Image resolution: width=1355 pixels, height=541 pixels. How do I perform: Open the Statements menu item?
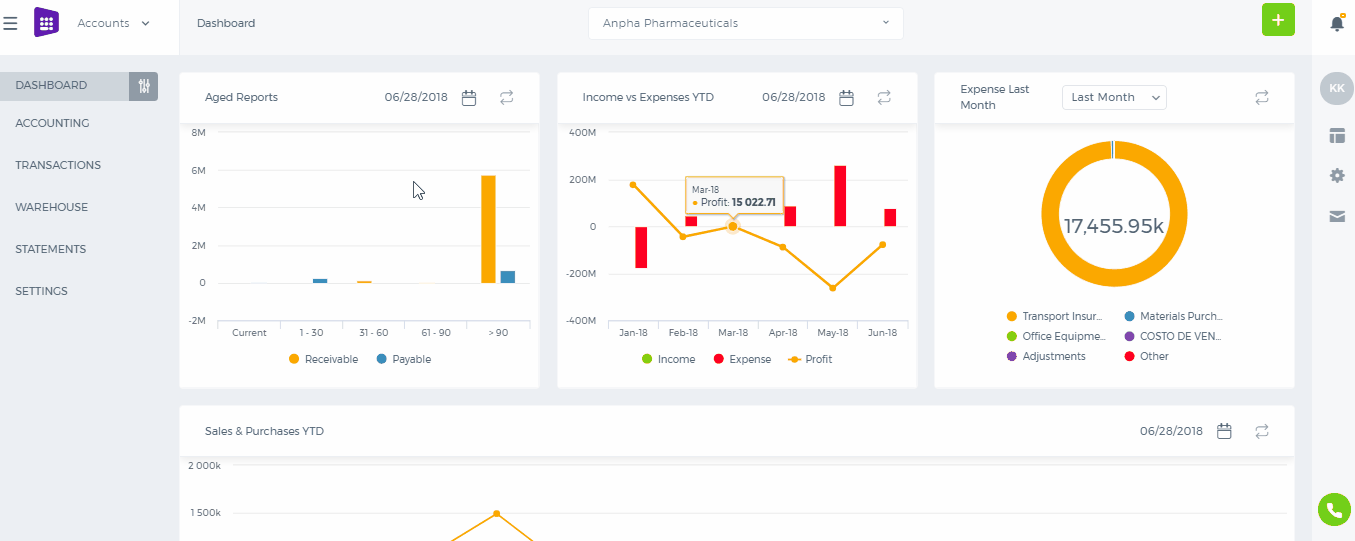[x=50, y=249]
